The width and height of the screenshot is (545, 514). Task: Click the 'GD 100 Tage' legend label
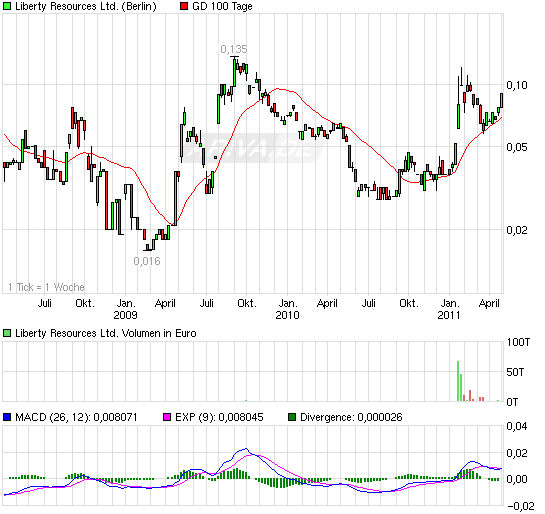(222, 6)
